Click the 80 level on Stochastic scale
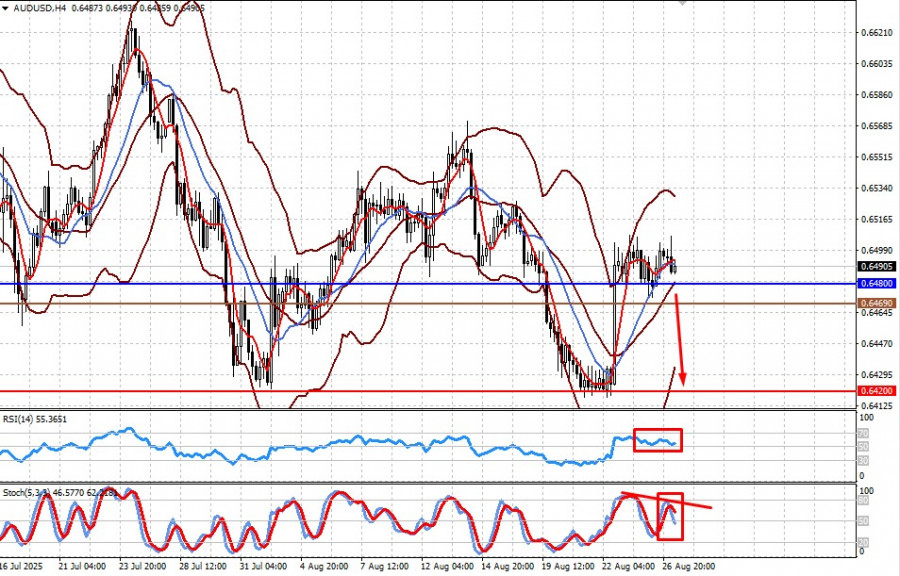The height and width of the screenshot is (576, 900). (x=863, y=501)
